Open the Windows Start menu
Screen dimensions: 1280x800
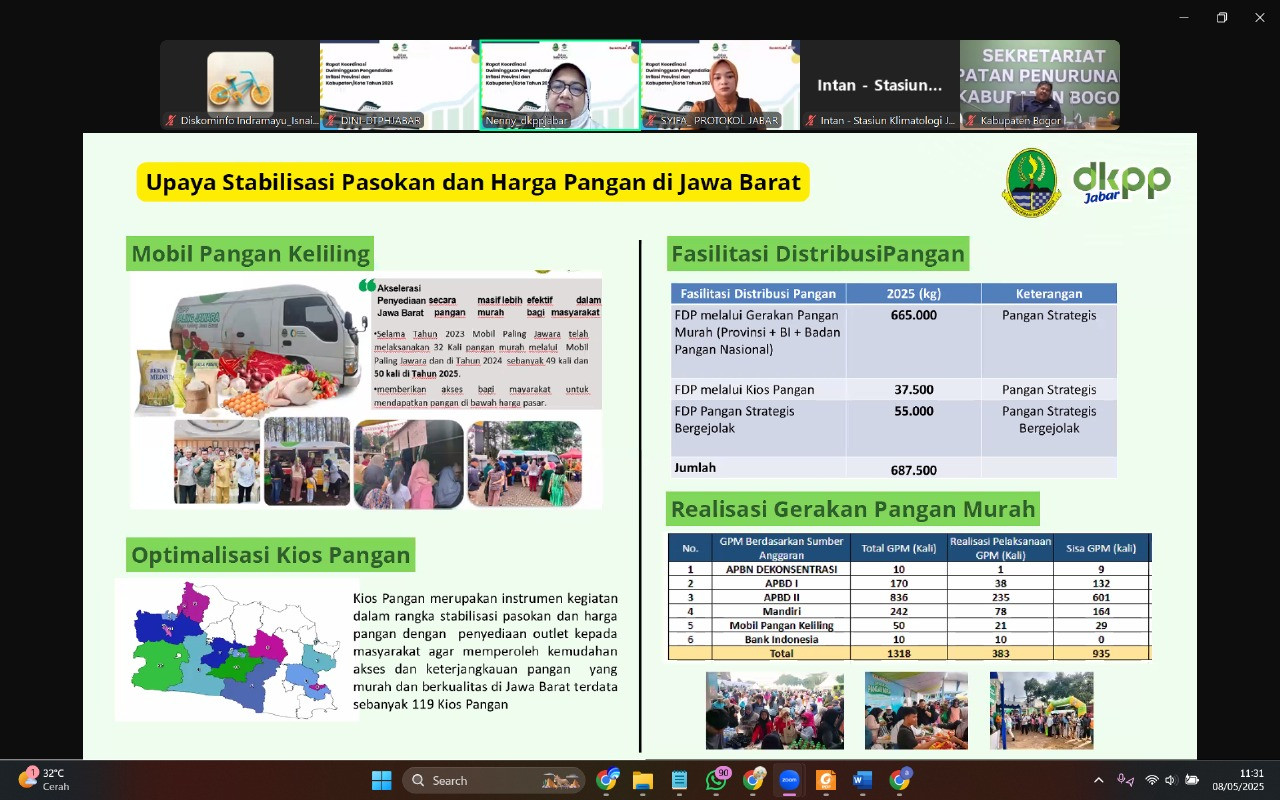pos(381,780)
